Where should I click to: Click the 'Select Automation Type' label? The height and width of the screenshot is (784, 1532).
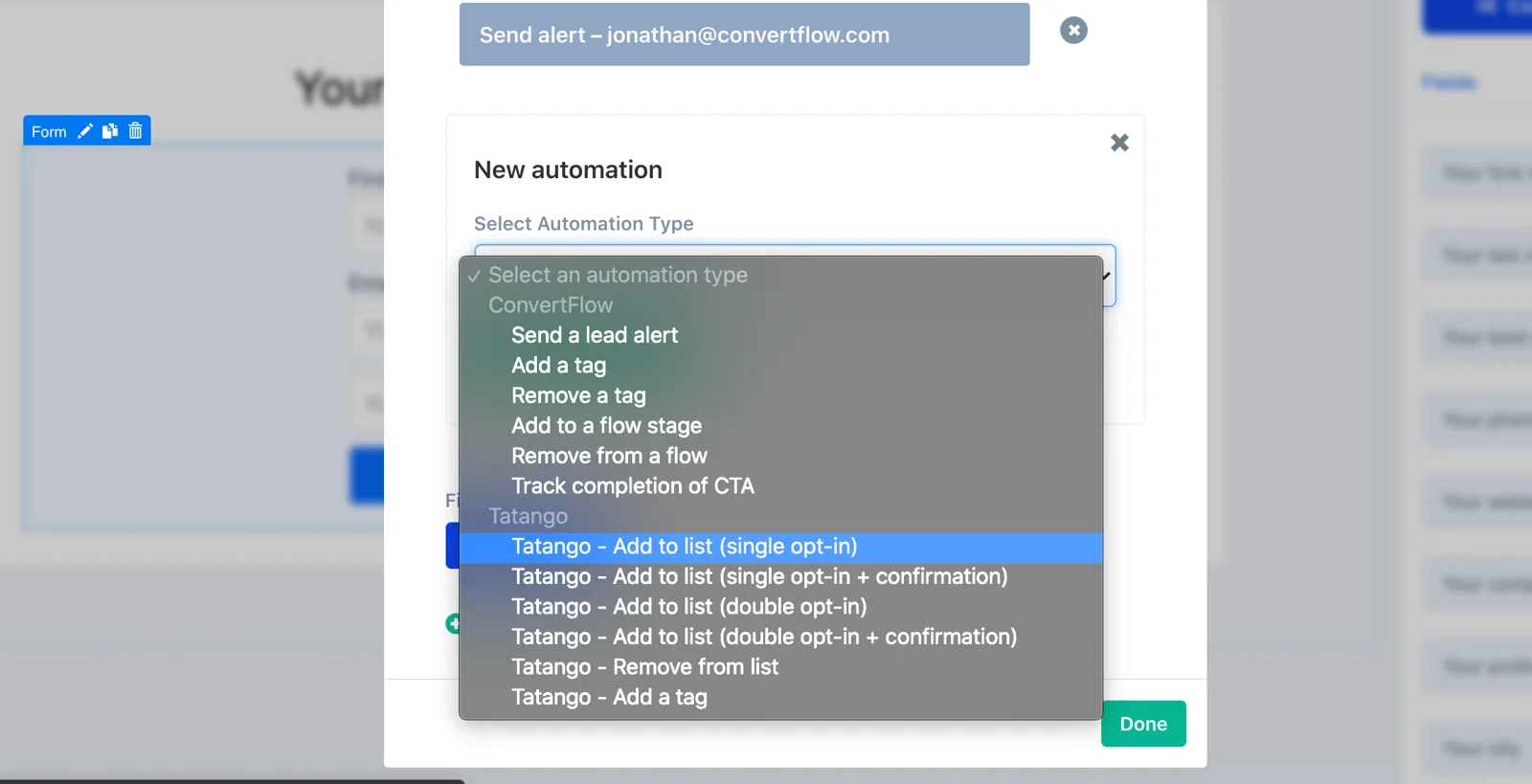pyautogui.click(x=583, y=223)
